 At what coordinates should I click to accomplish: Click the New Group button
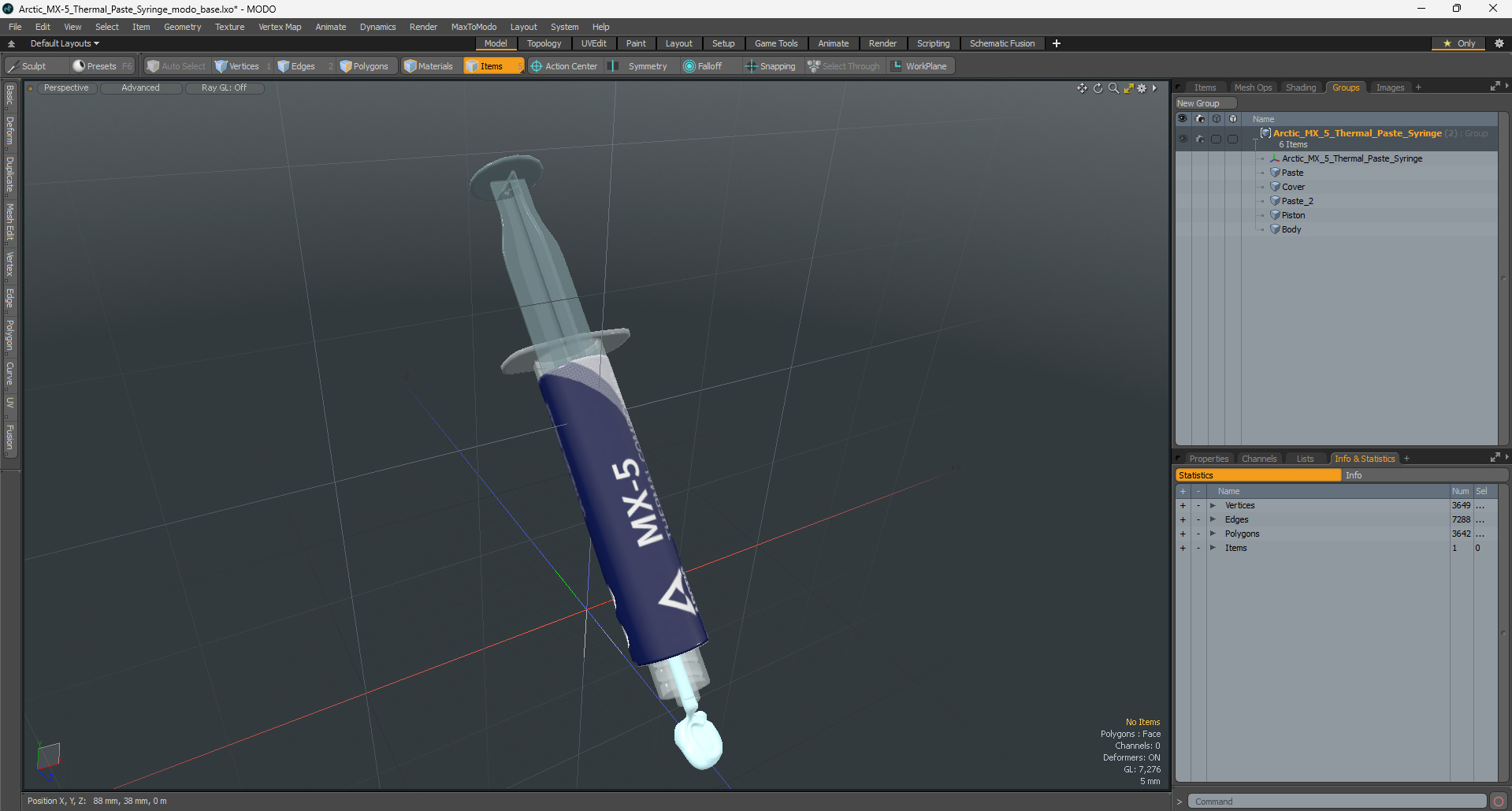1206,103
